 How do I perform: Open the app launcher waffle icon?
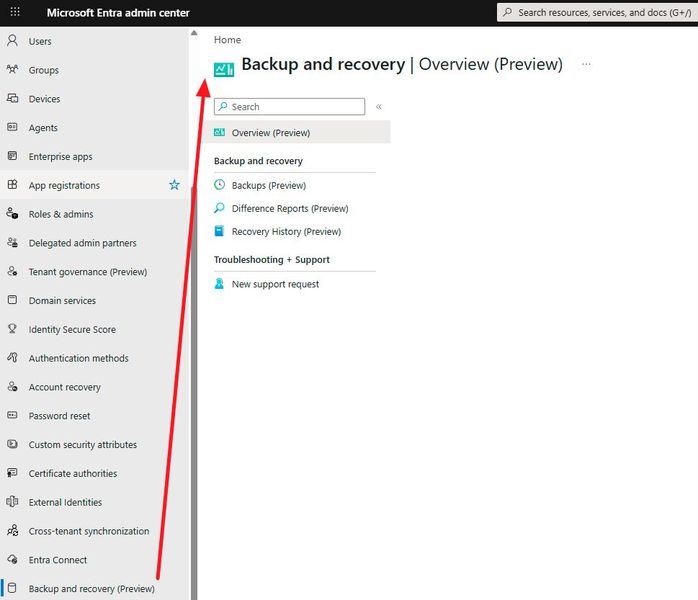click(15, 12)
